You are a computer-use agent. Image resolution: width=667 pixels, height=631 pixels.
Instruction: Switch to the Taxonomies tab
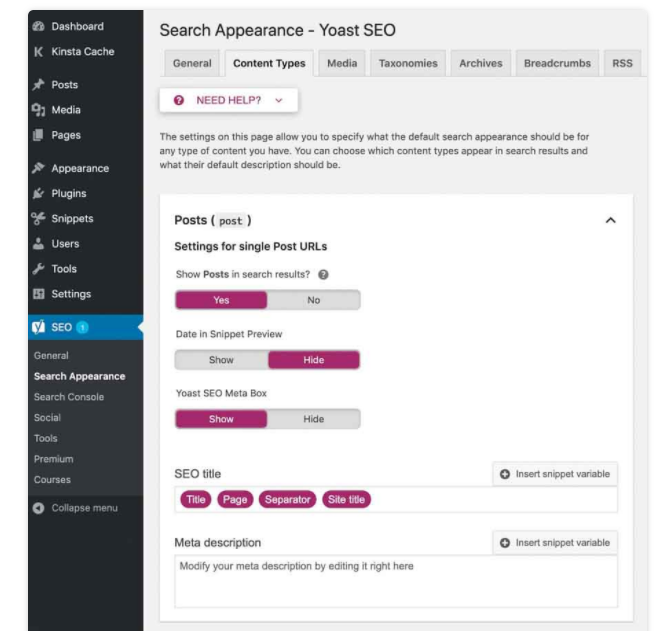408,63
